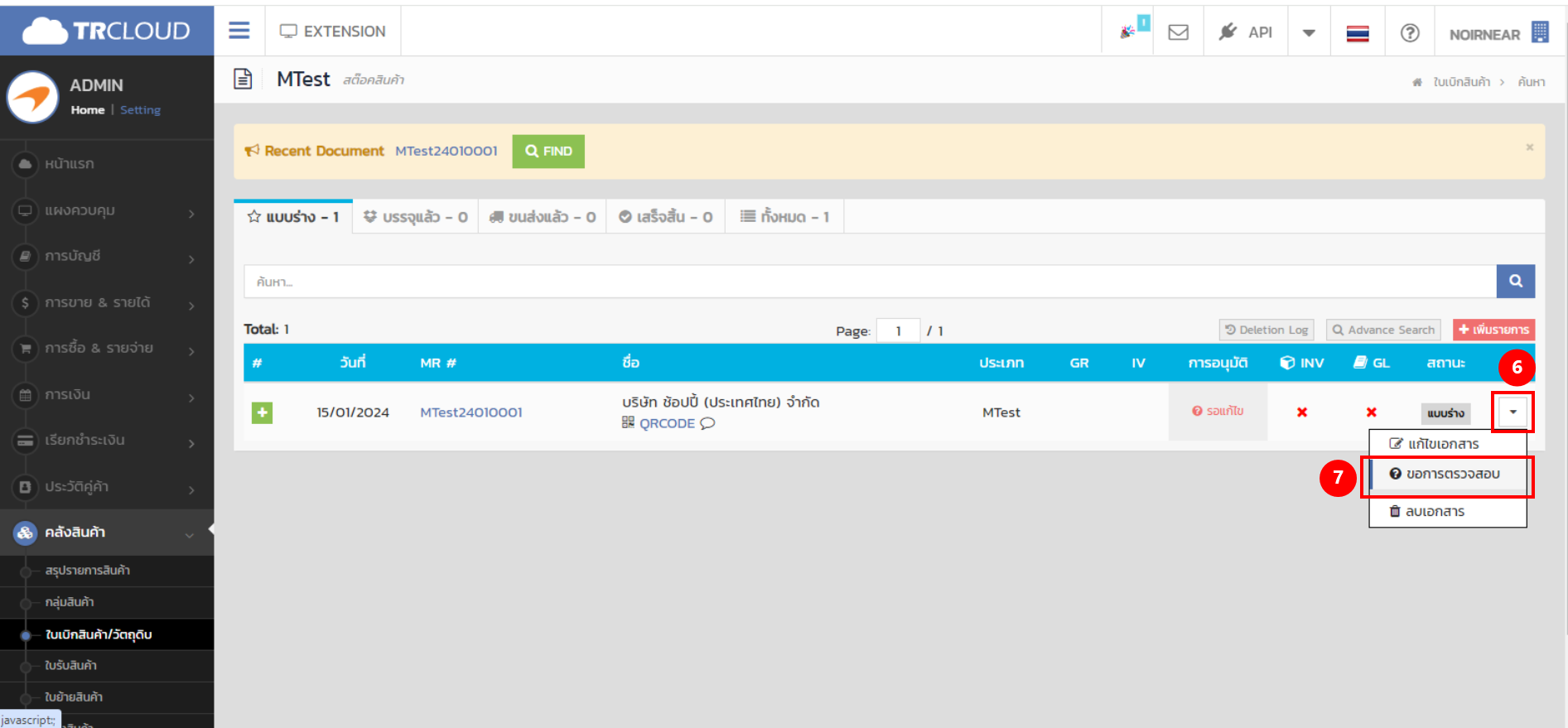This screenshot has width=1568, height=728.
Task: Open the EXTENSION menu
Action: pyautogui.click(x=333, y=31)
